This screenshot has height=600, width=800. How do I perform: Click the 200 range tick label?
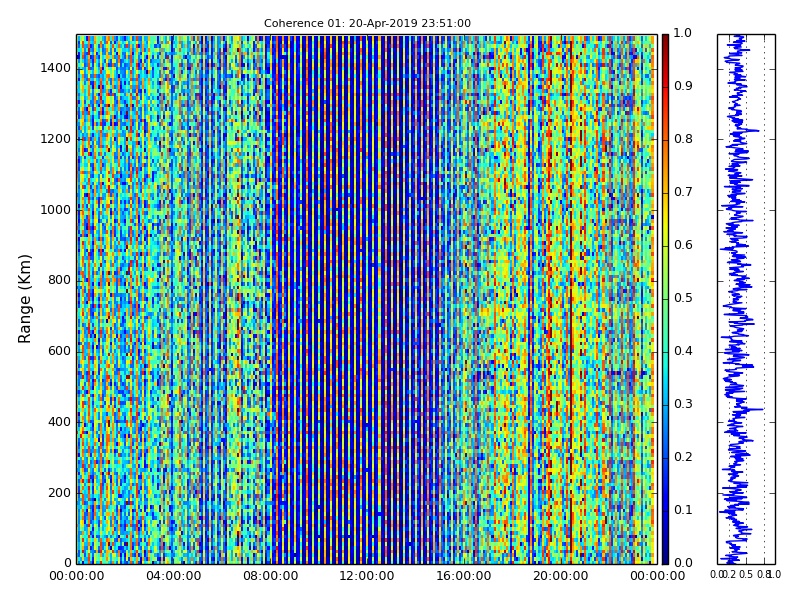click(59, 493)
